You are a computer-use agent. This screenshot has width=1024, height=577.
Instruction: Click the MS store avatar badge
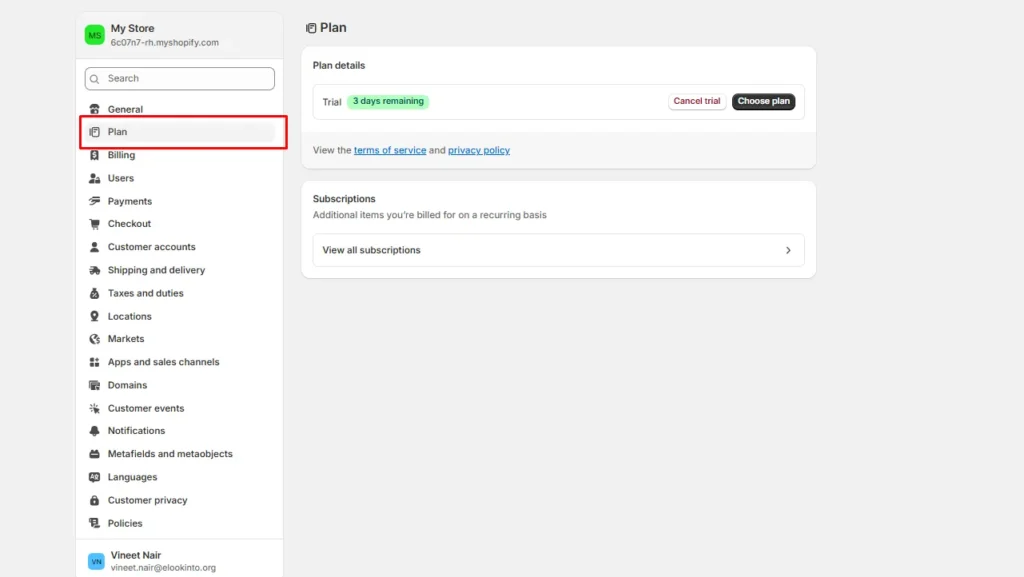94,34
